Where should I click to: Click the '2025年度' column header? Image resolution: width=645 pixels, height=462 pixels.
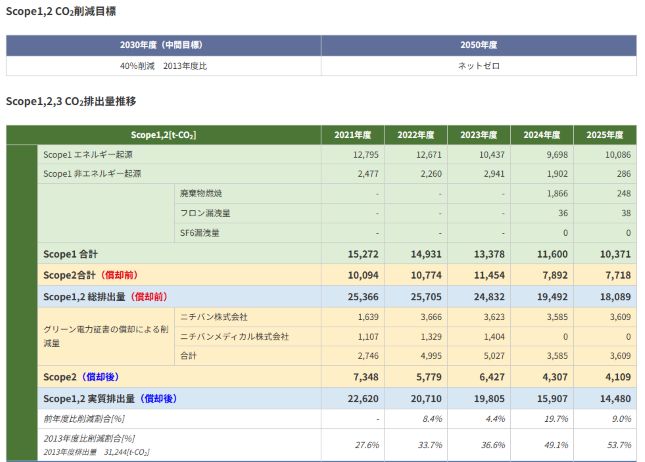click(x=605, y=135)
